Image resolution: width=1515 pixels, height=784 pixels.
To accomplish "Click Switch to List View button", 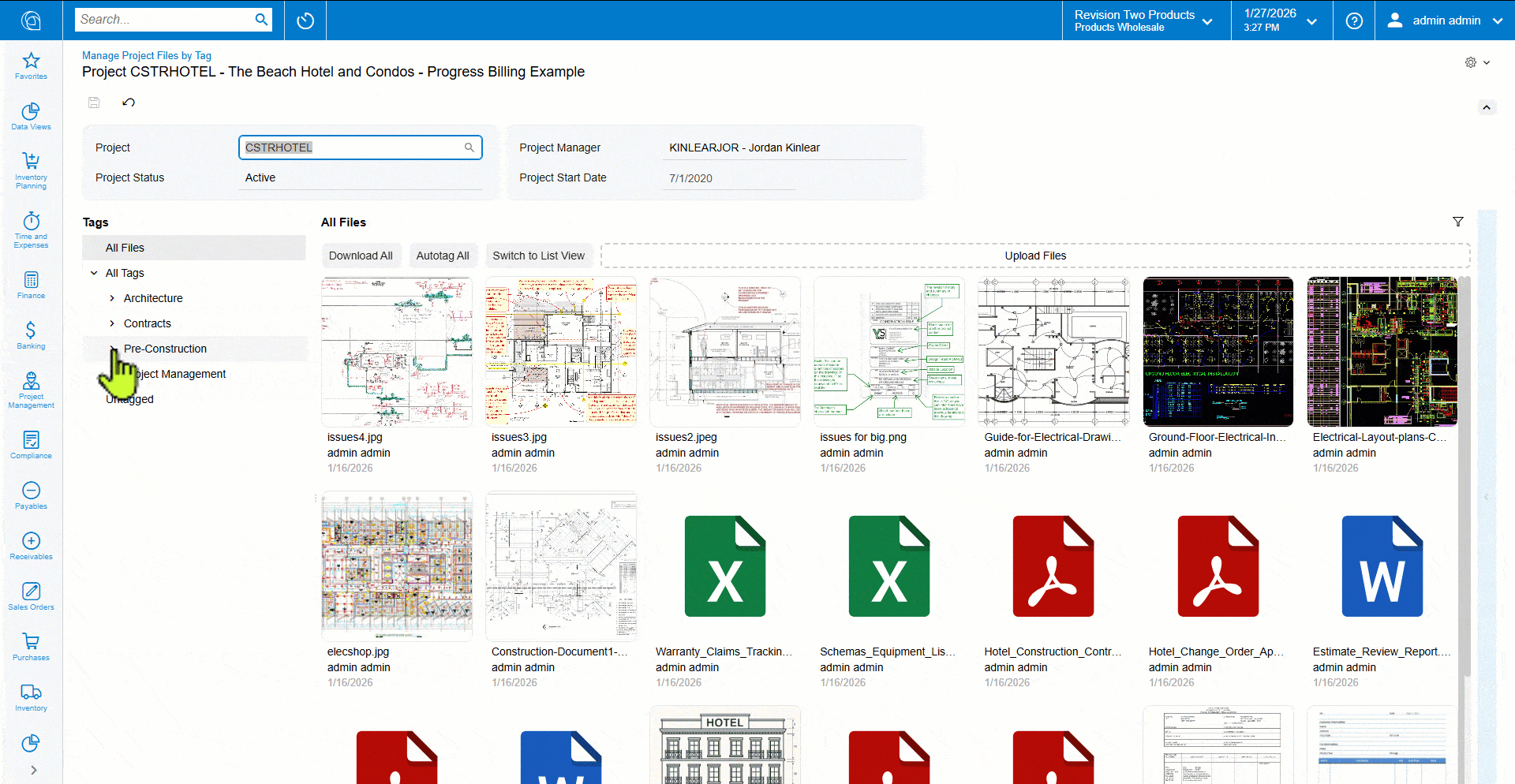I will coord(538,256).
